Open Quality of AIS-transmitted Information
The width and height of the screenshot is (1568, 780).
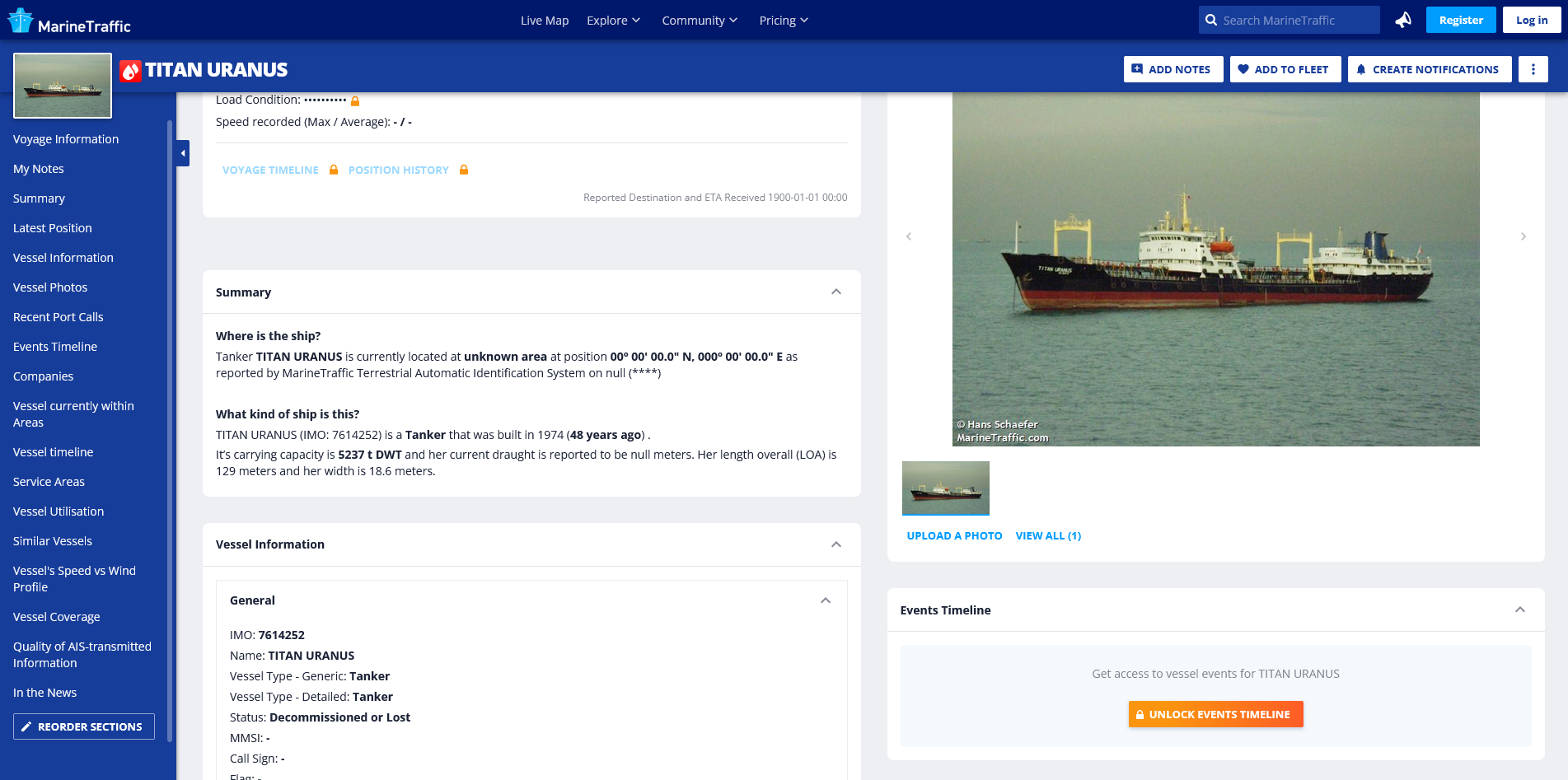pyautogui.click(x=82, y=655)
